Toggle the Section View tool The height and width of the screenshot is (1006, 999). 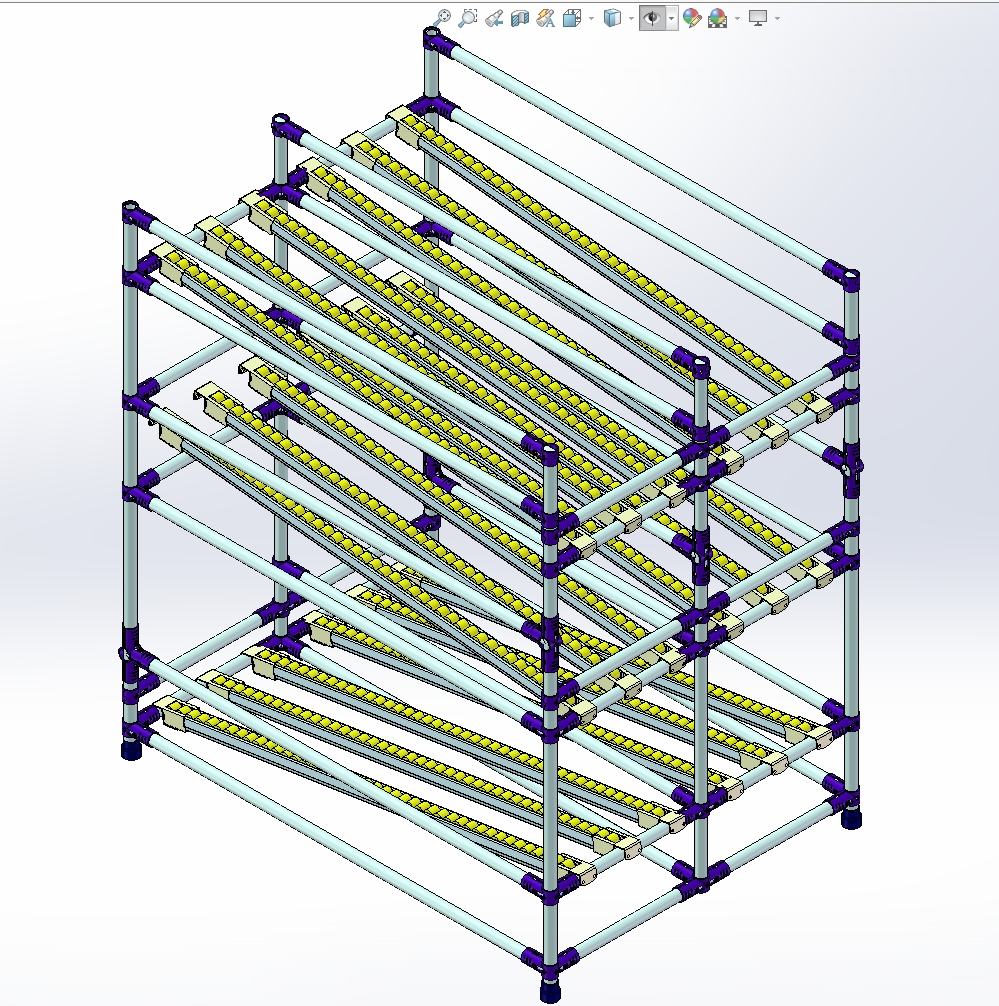point(520,18)
